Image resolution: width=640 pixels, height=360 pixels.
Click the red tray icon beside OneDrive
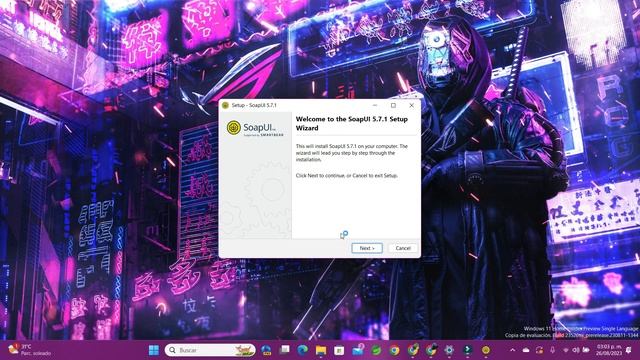[x=539, y=350]
